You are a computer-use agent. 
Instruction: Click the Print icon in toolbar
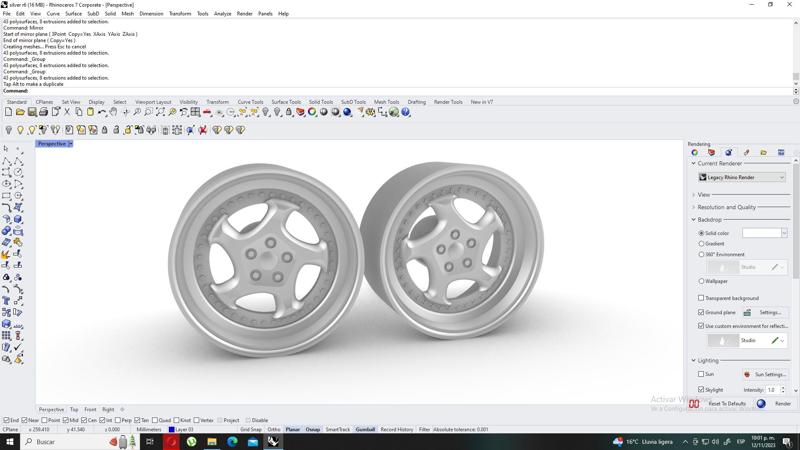coord(43,112)
